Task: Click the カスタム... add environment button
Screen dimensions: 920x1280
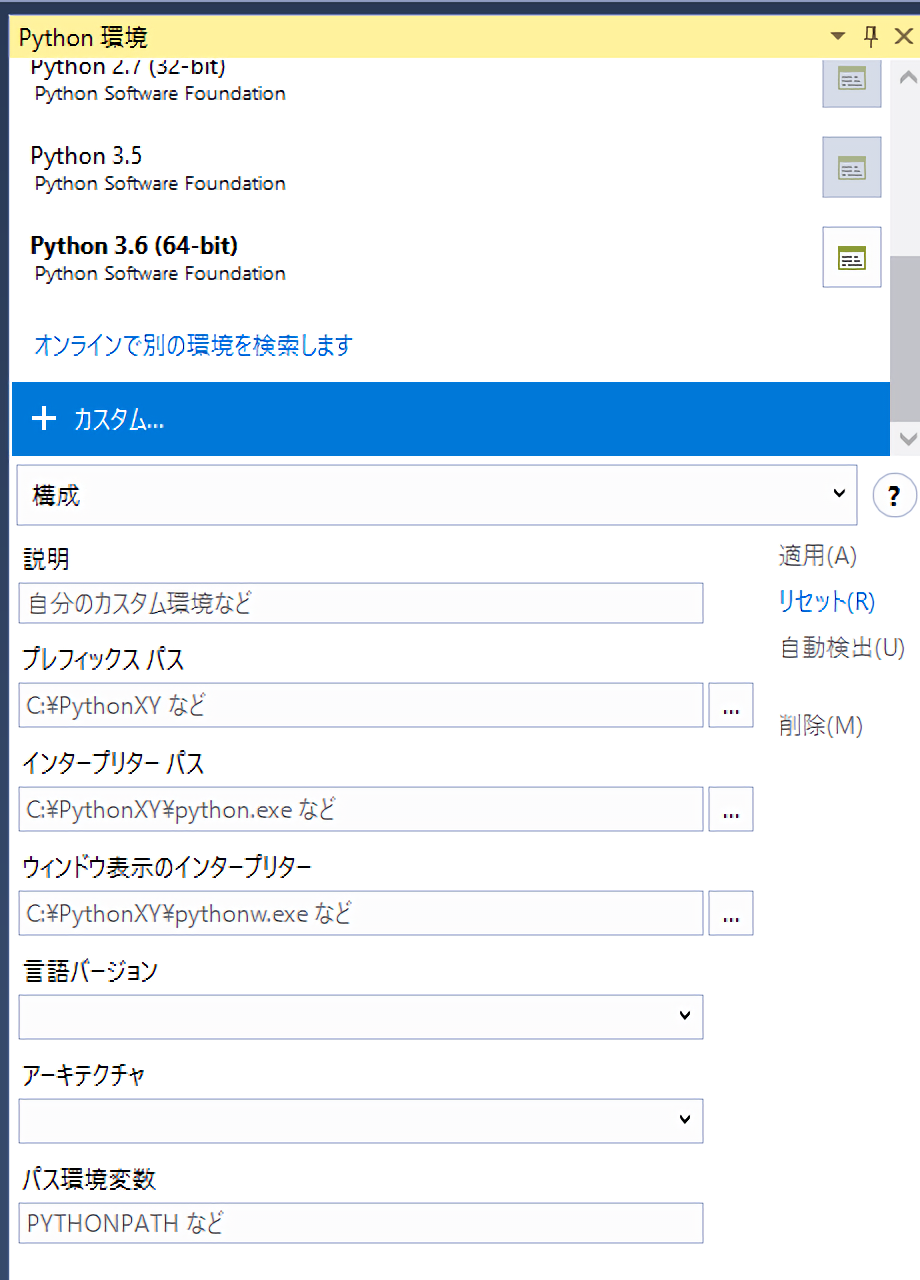Action: pyautogui.click(x=450, y=420)
